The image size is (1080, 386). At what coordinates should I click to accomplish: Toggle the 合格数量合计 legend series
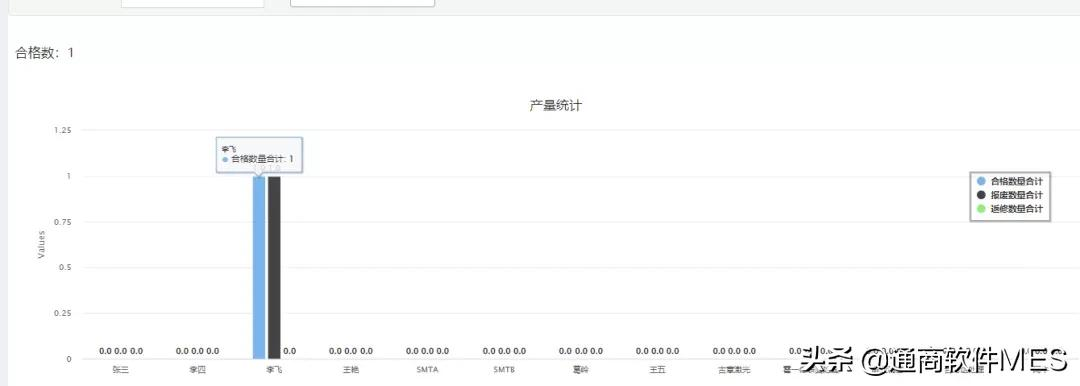click(x=1010, y=181)
